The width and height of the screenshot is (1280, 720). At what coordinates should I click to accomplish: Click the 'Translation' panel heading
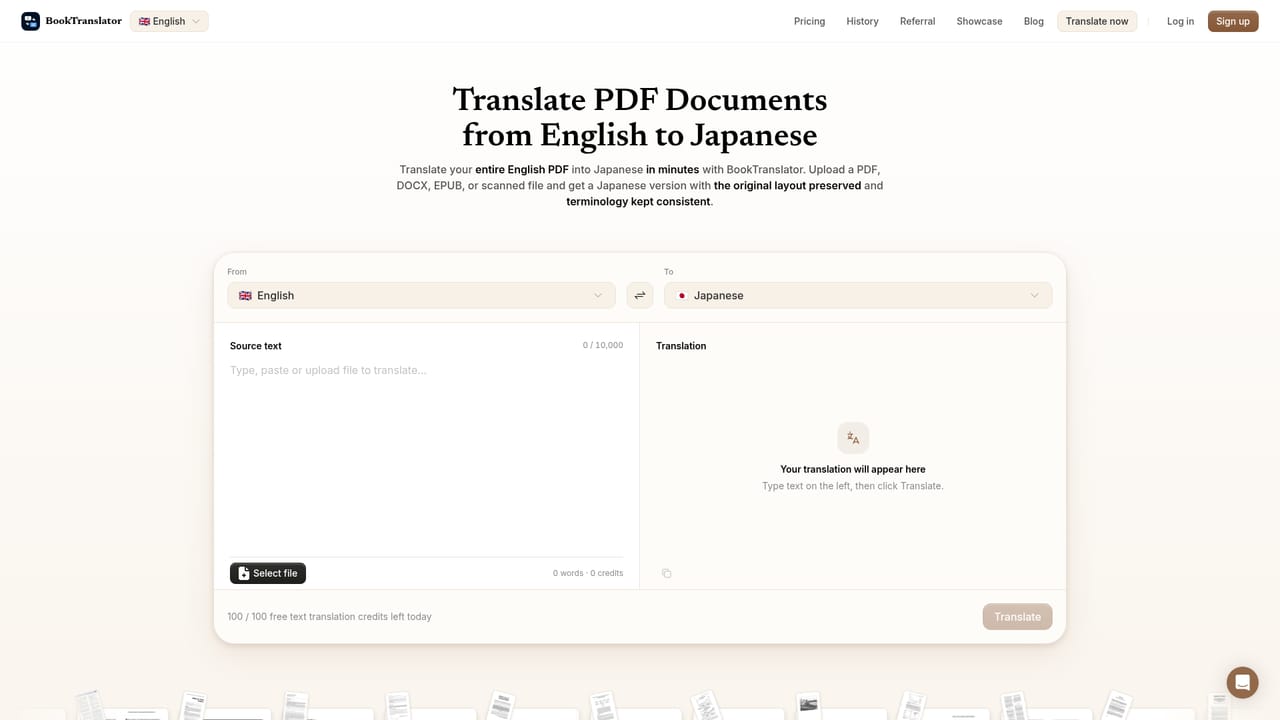[x=681, y=346]
